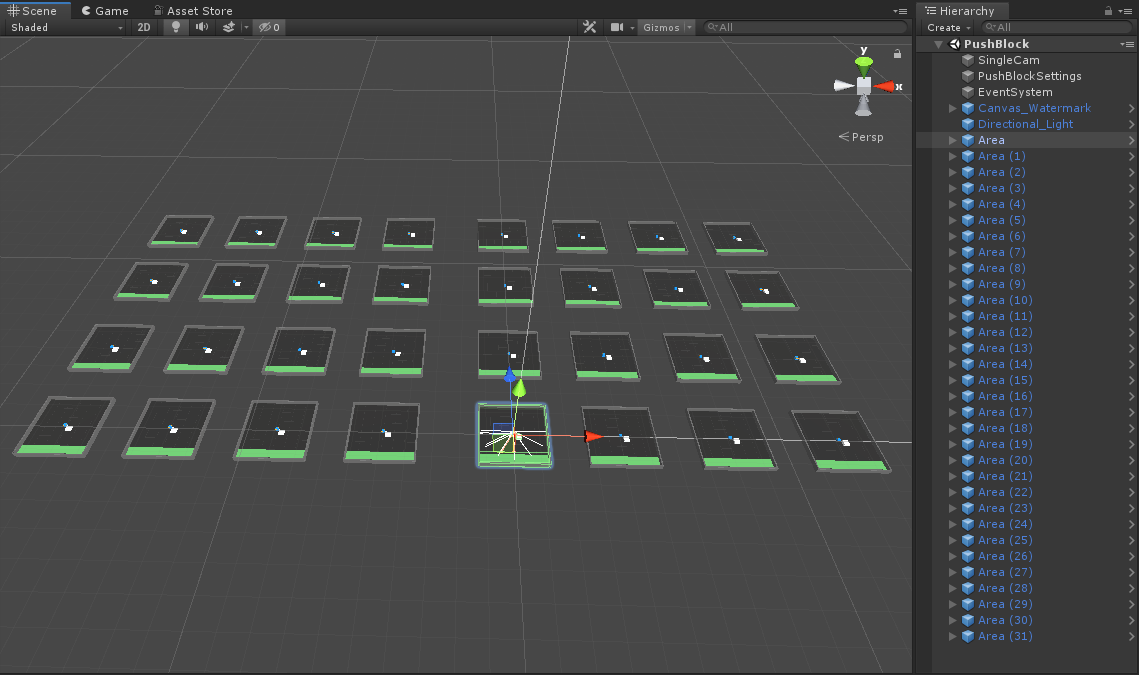This screenshot has height=675, width=1139.
Task: Select Area (15) in Hierarchy
Action: pyautogui.click(x=1005, y=380)
